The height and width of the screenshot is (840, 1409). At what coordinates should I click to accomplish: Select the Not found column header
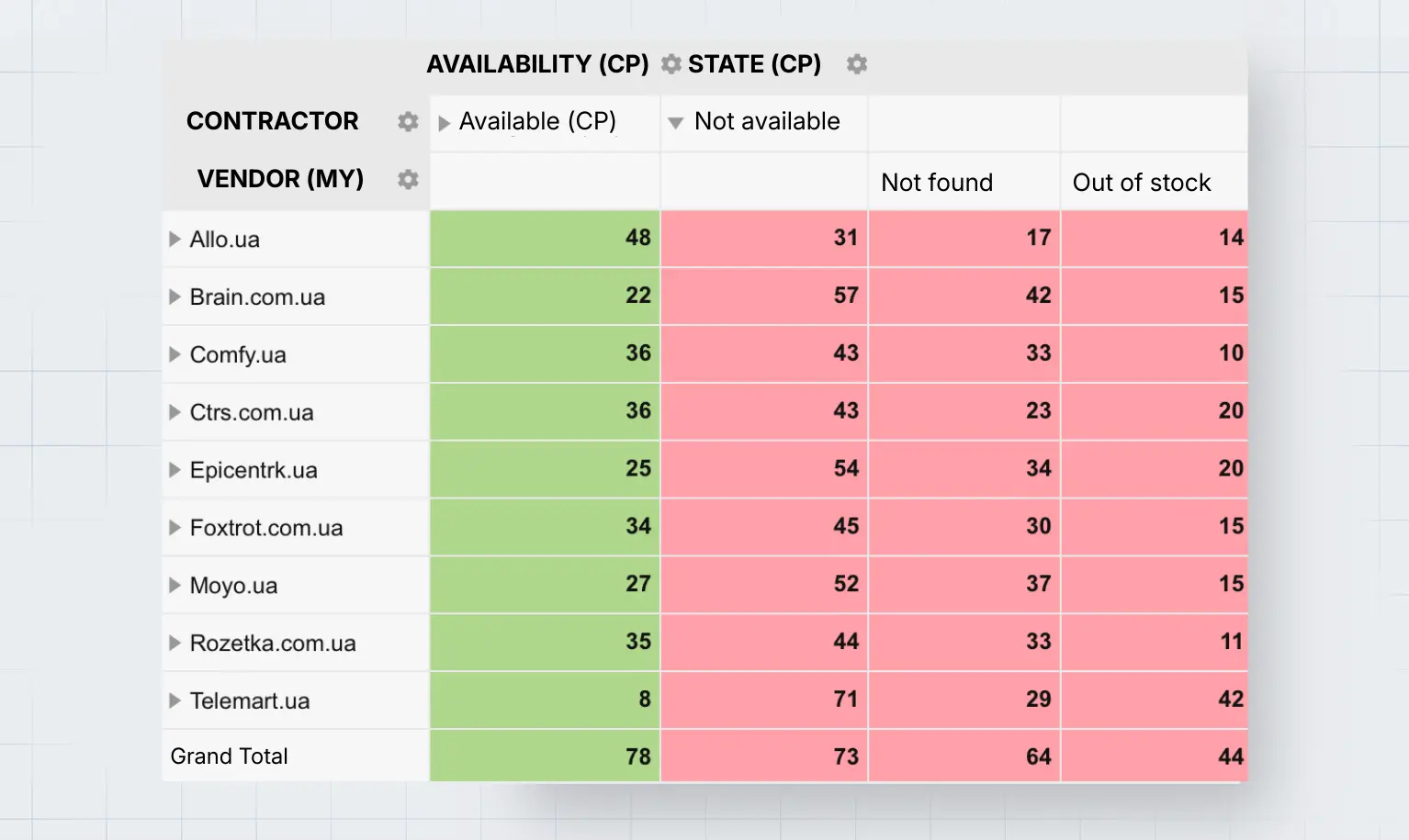pyautogui.click(x=937, y=182)
